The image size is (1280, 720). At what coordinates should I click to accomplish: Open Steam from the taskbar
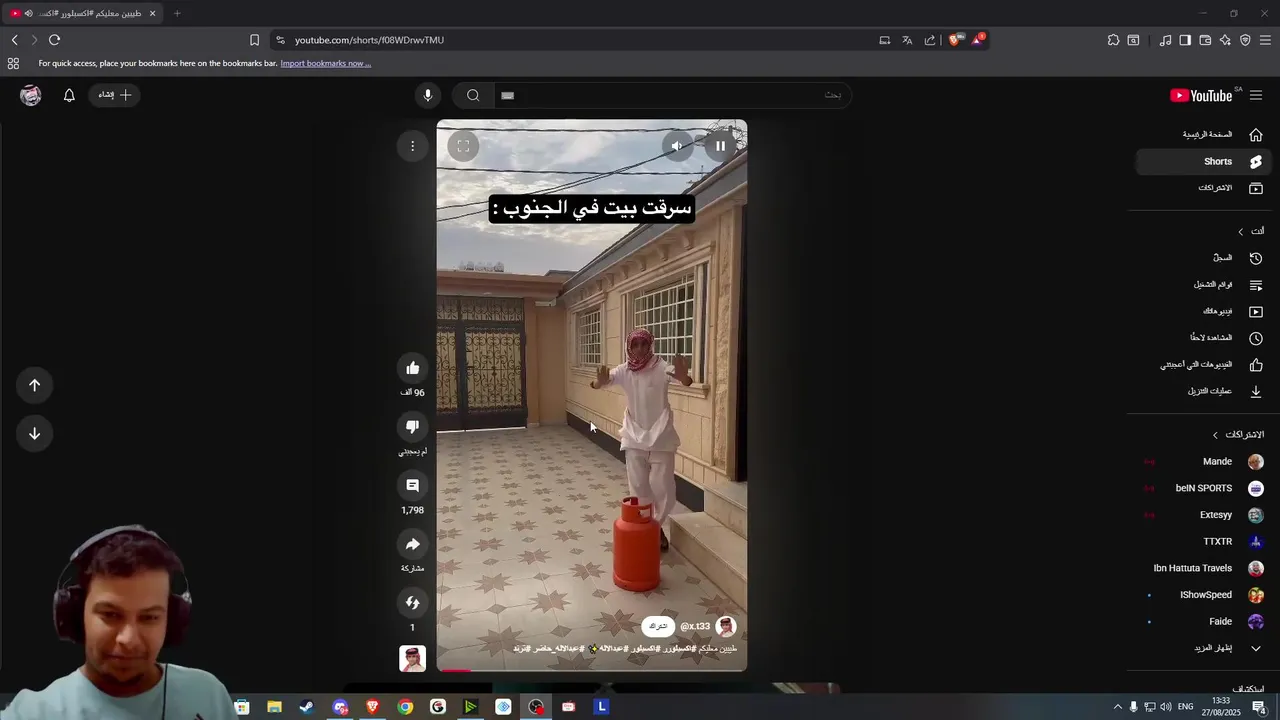coord(307,707)
